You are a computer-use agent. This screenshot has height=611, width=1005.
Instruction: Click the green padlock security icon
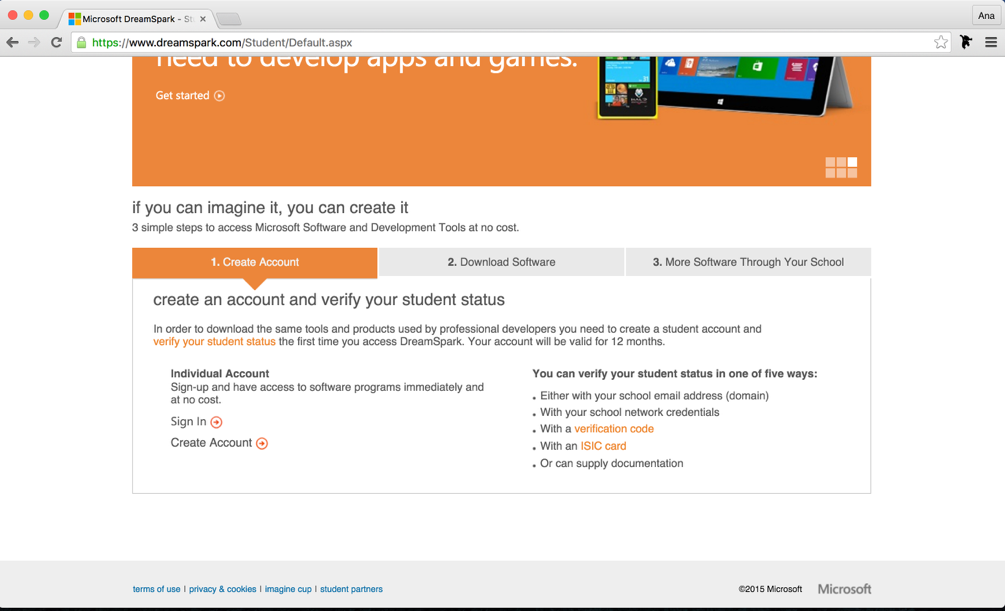(82, 43)
